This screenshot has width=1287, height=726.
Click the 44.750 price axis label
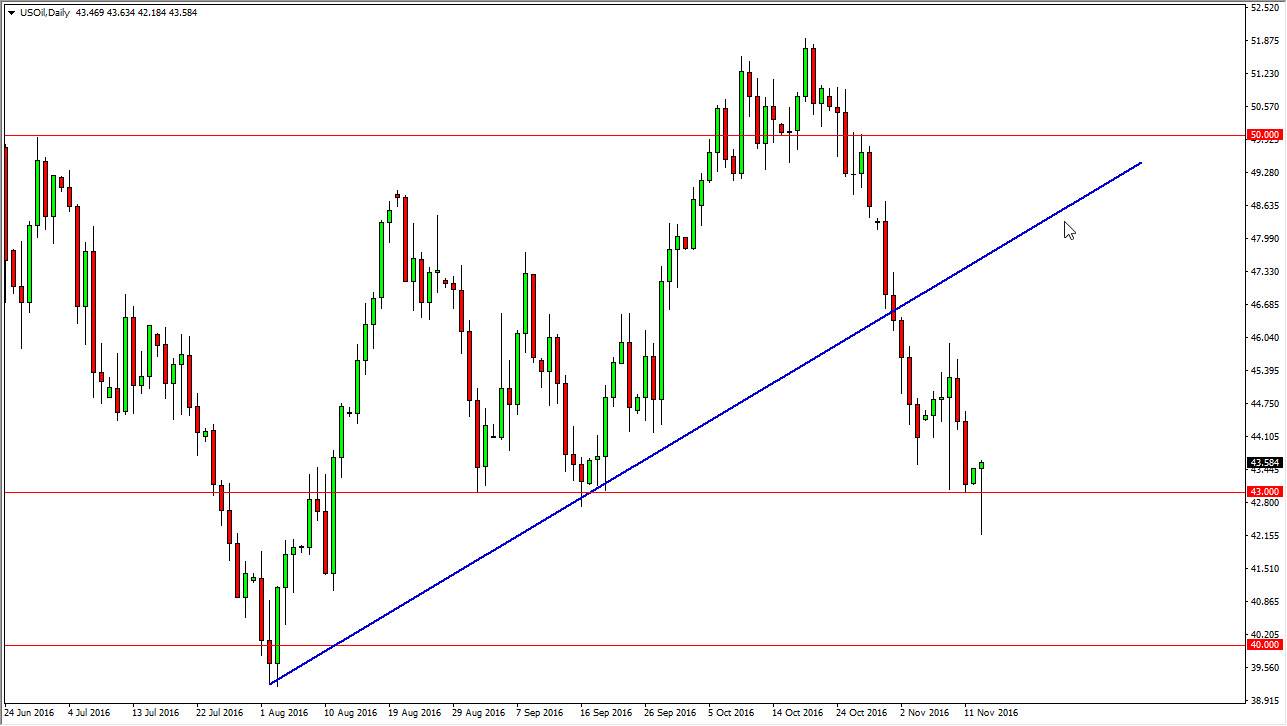(x=1265, y=404)
